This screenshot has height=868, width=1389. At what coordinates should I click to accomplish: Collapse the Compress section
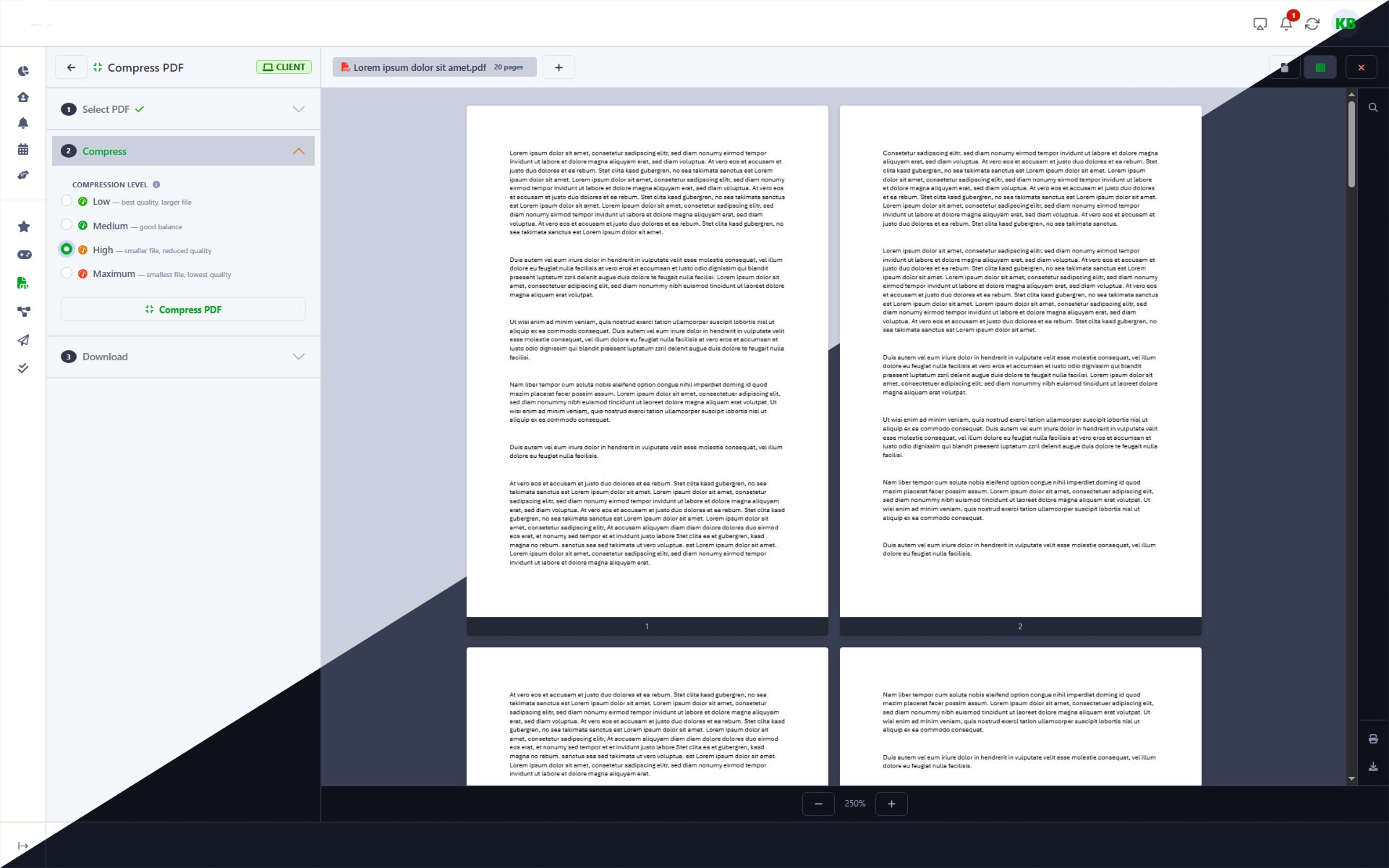(297, 151)
